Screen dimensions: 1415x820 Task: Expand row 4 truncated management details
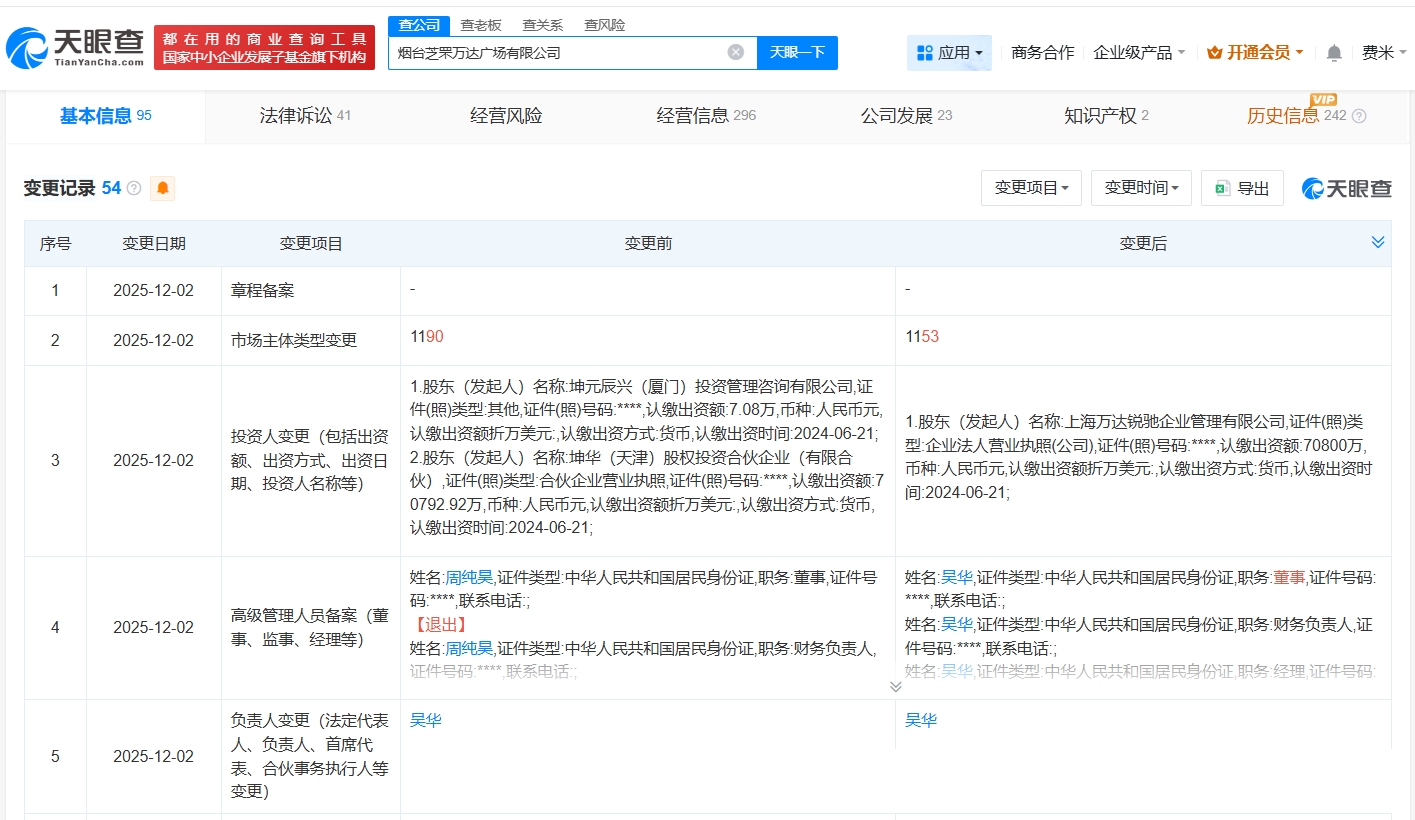895,686
